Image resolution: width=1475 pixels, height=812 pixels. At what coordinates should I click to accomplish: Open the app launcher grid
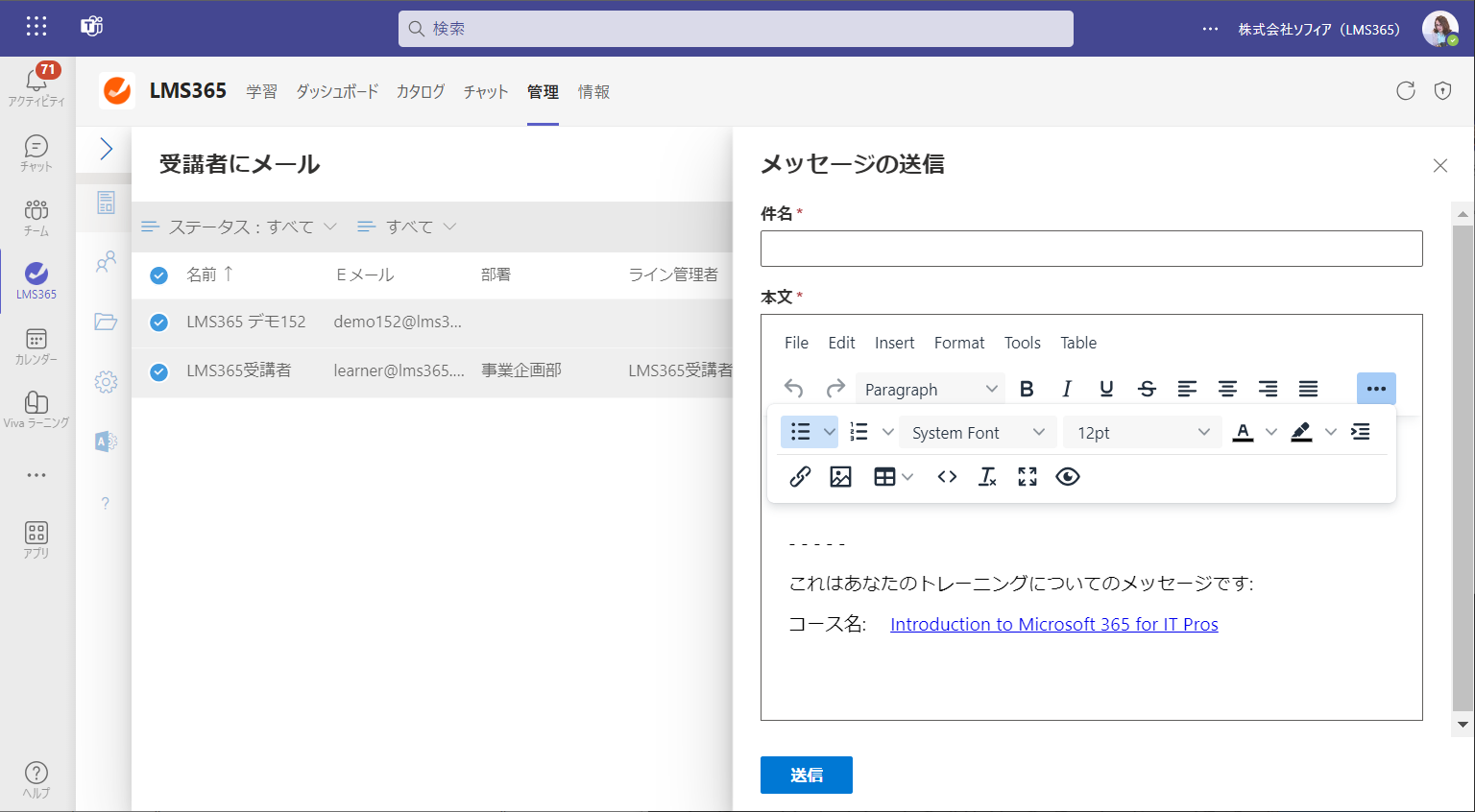(x=36, y=27)
